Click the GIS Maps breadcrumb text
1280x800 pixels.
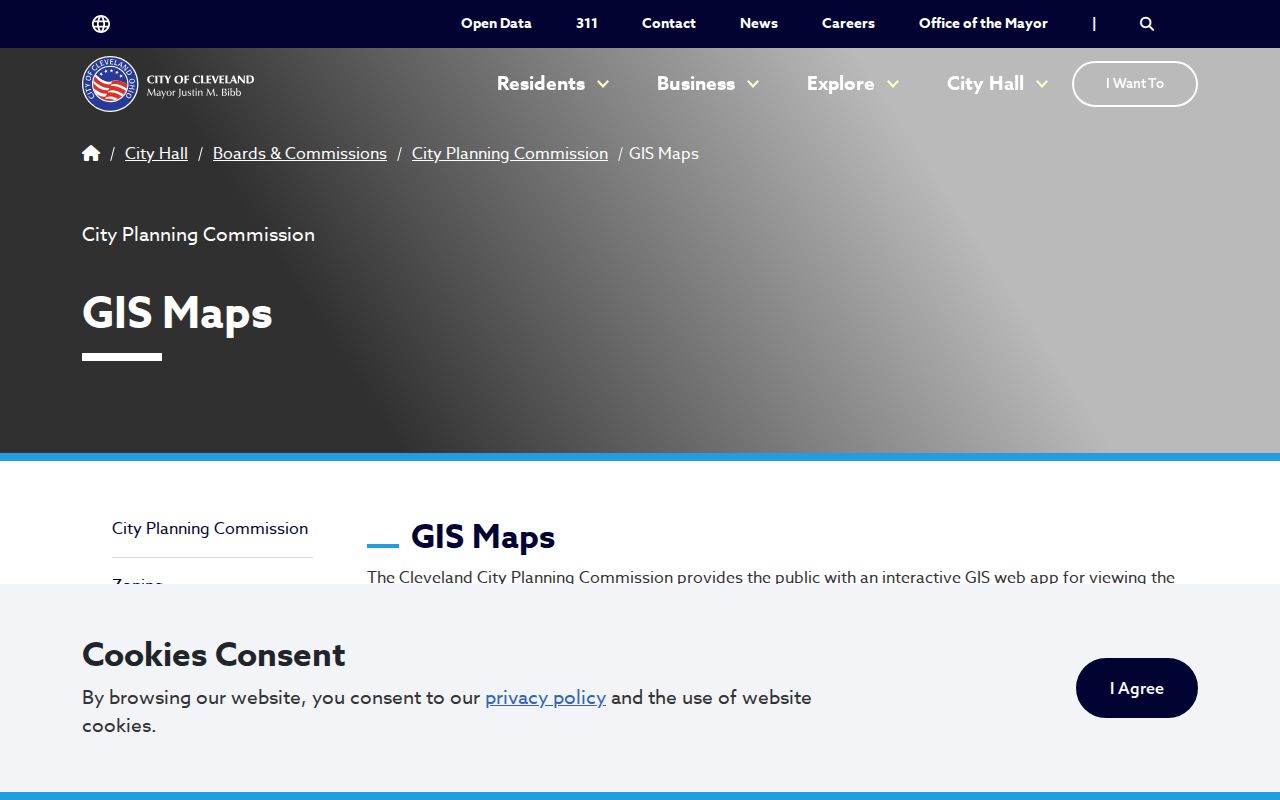664,153
